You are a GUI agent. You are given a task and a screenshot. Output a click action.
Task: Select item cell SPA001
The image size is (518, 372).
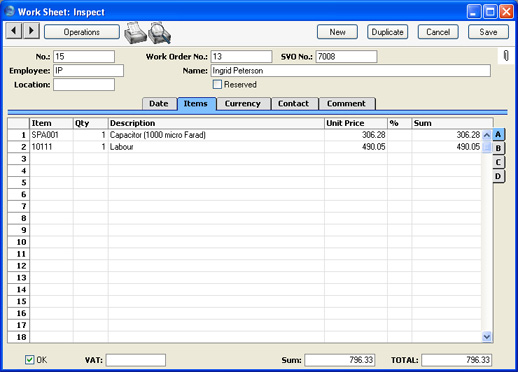(x=51, y=135)
